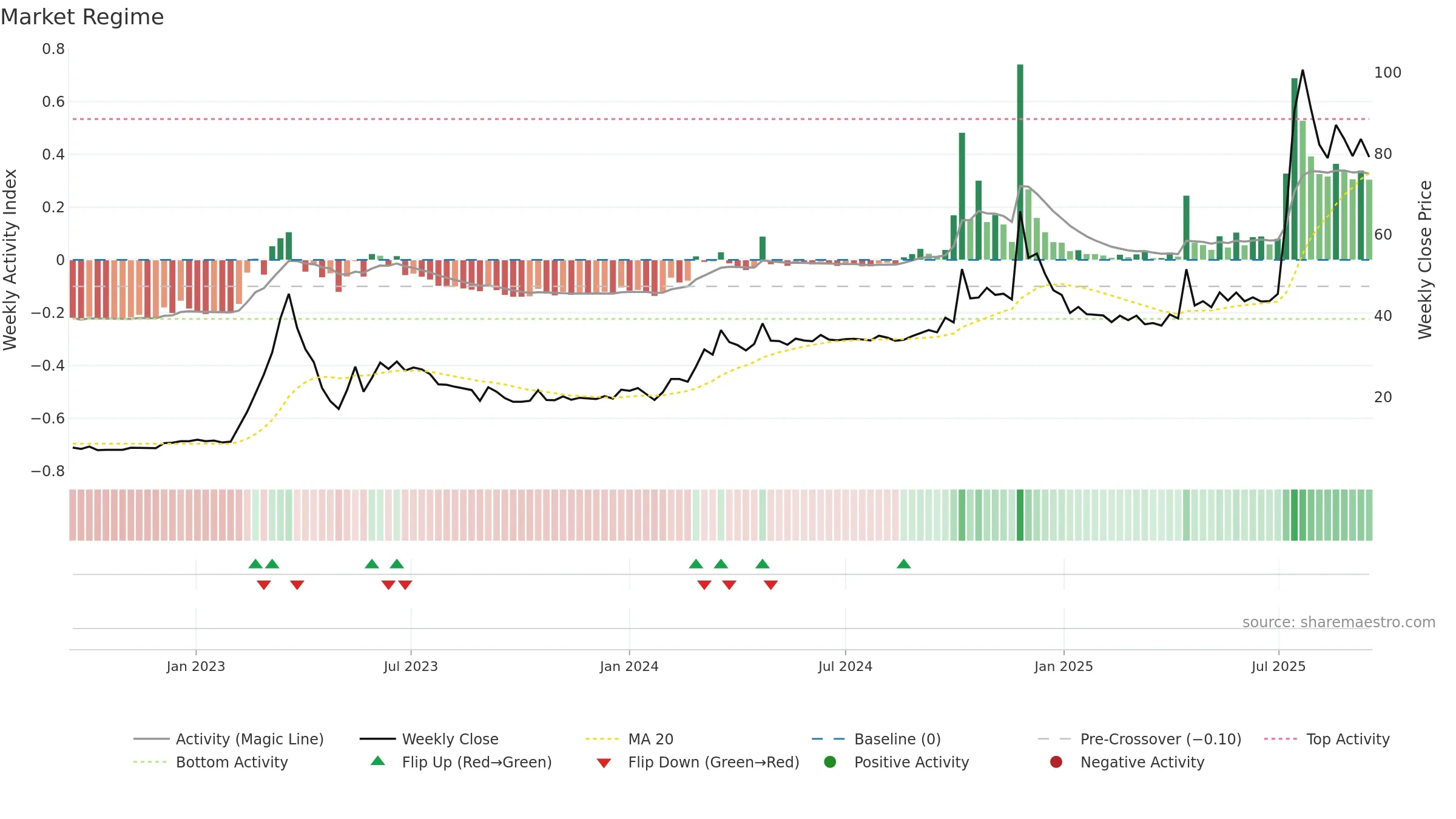Click the Jan 2025 axis label
Screen dimensions: 1456x819
click(1063, 666)
